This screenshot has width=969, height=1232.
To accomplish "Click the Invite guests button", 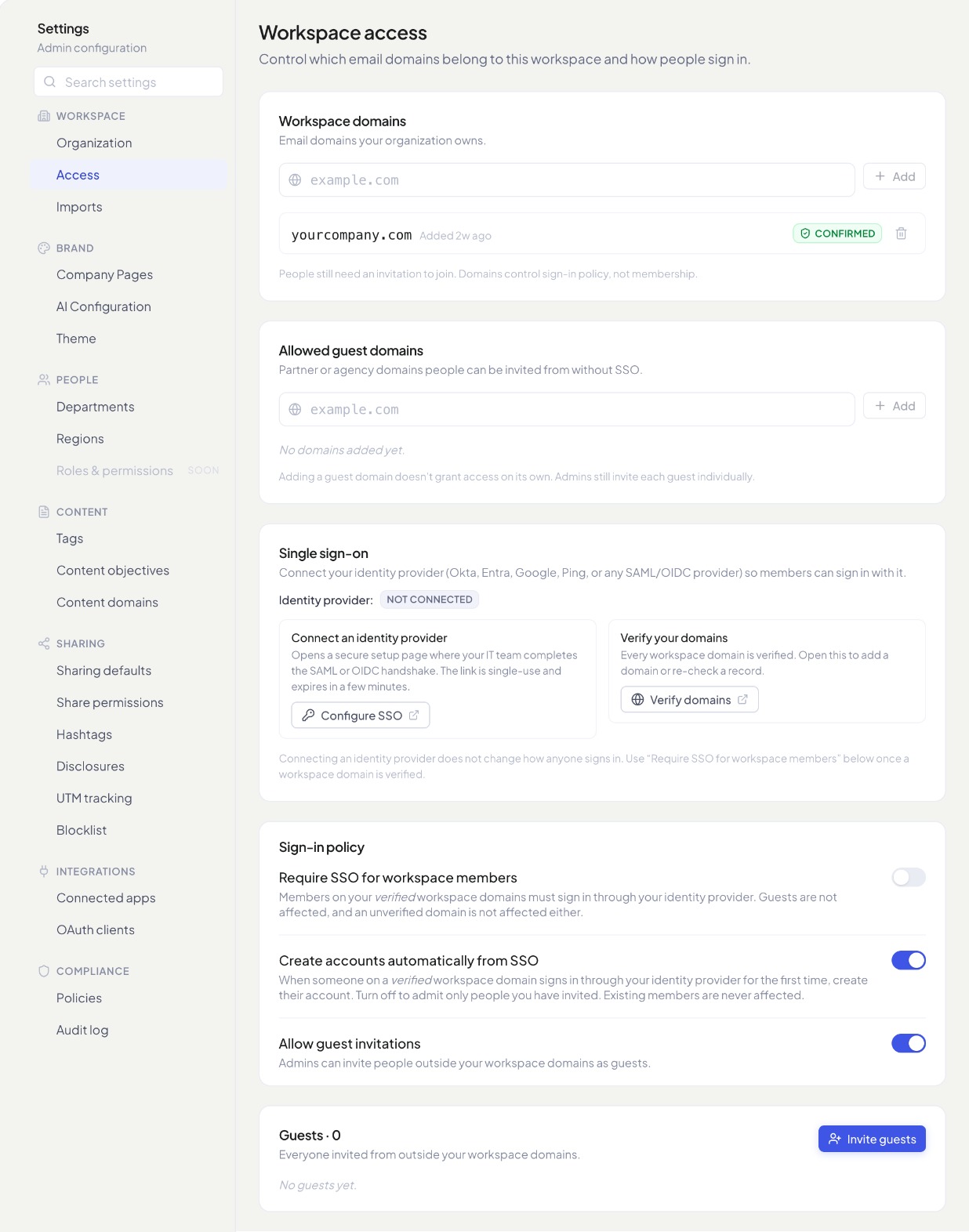I will tap(872, 1139).
